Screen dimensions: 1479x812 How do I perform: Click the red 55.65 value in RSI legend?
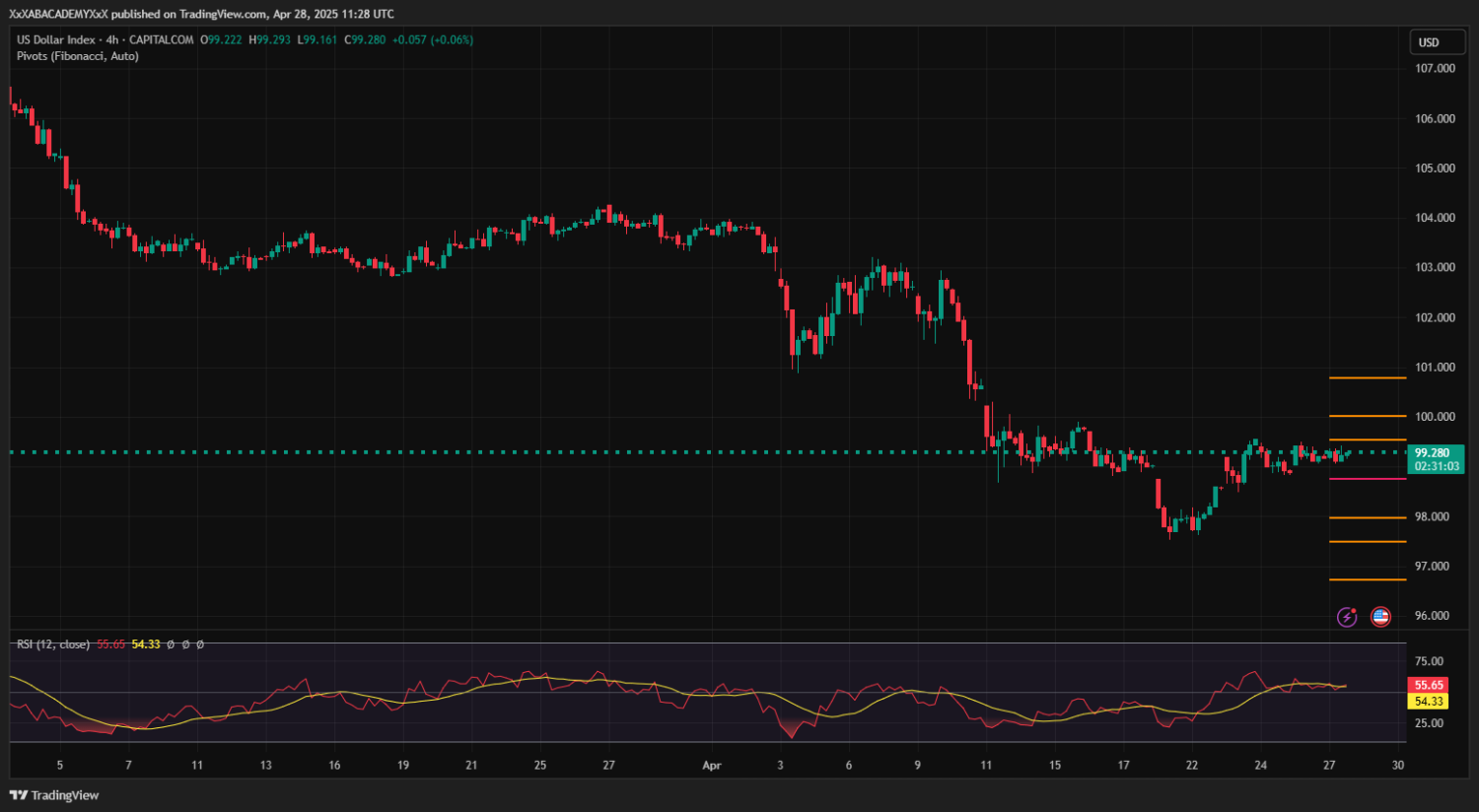pyautogui.click(x=110, y=644)
